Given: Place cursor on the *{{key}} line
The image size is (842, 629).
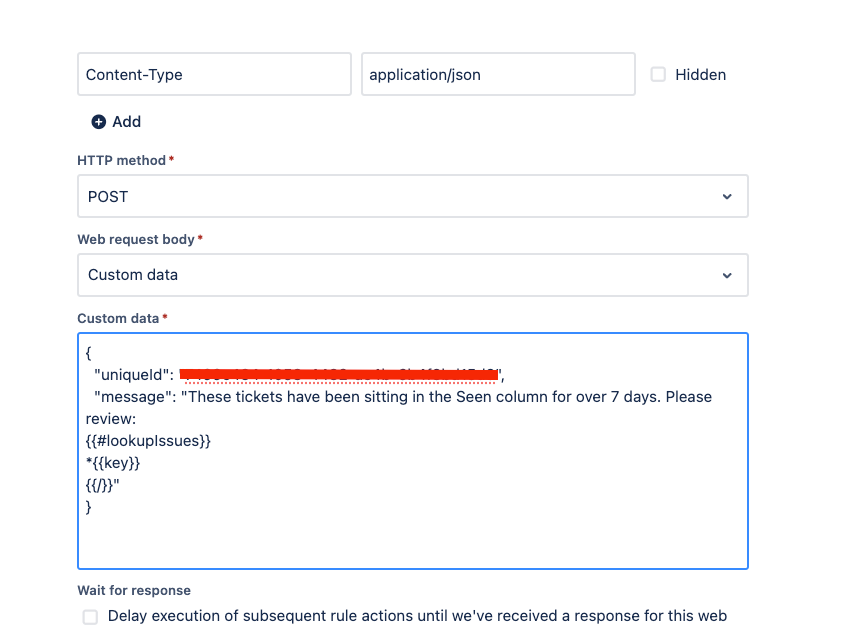Looking at the screenshot, I should [x=113, y=463].
